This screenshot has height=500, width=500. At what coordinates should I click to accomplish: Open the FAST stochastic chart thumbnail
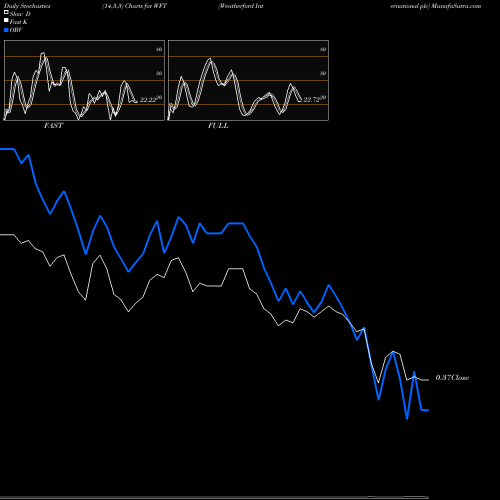tap(84, 80)
